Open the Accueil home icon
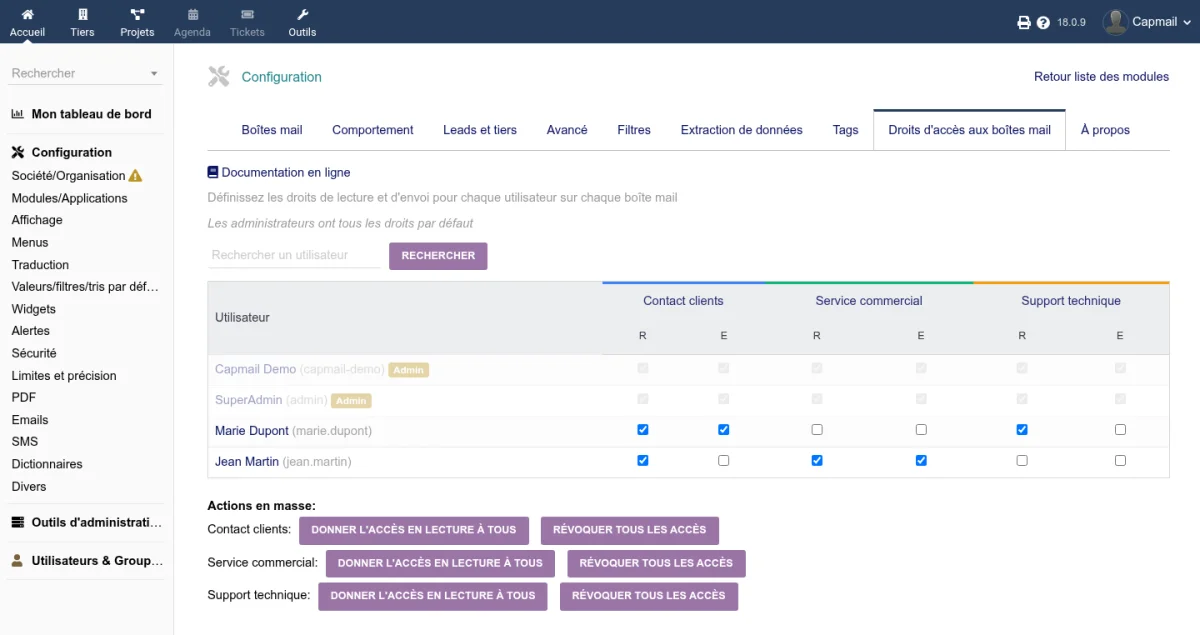Viewport: 1200px width, 635px height. 27,15
